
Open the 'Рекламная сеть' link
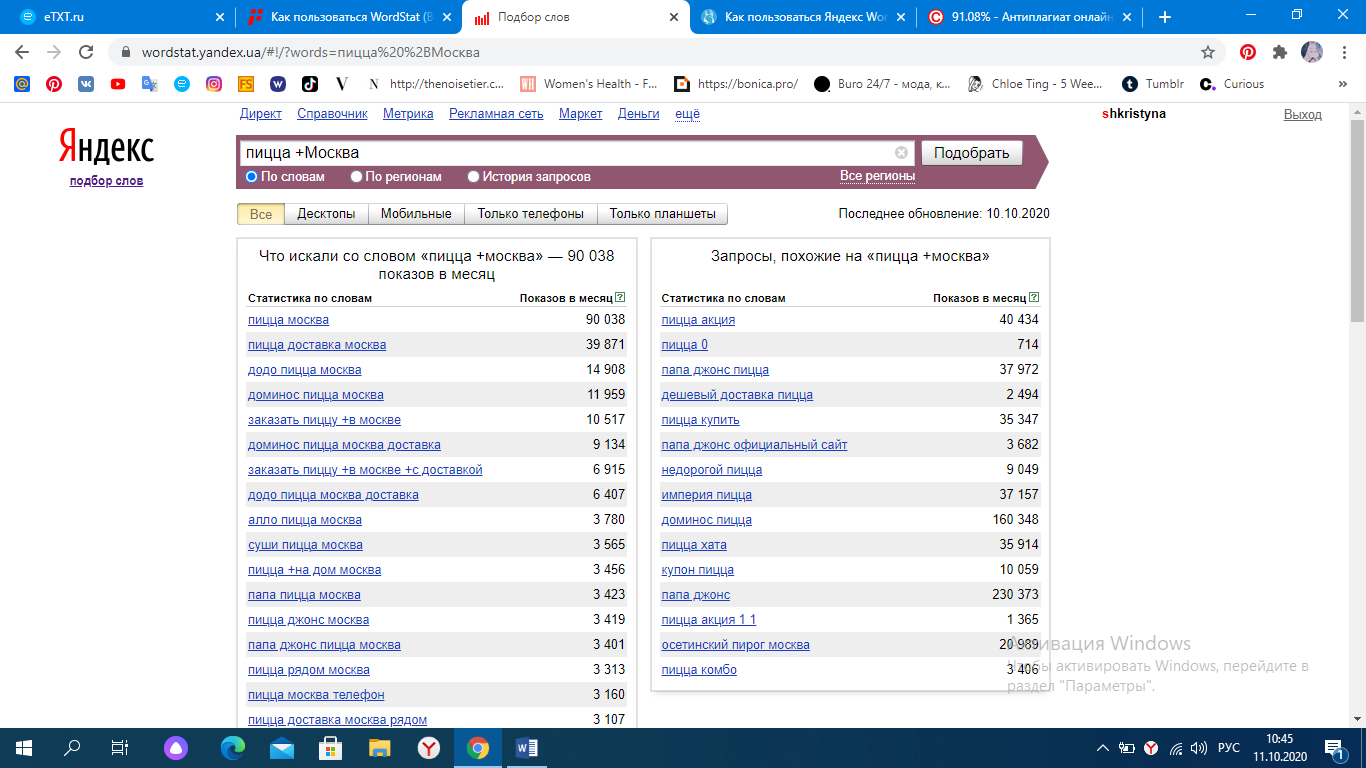tap(496, 114)
